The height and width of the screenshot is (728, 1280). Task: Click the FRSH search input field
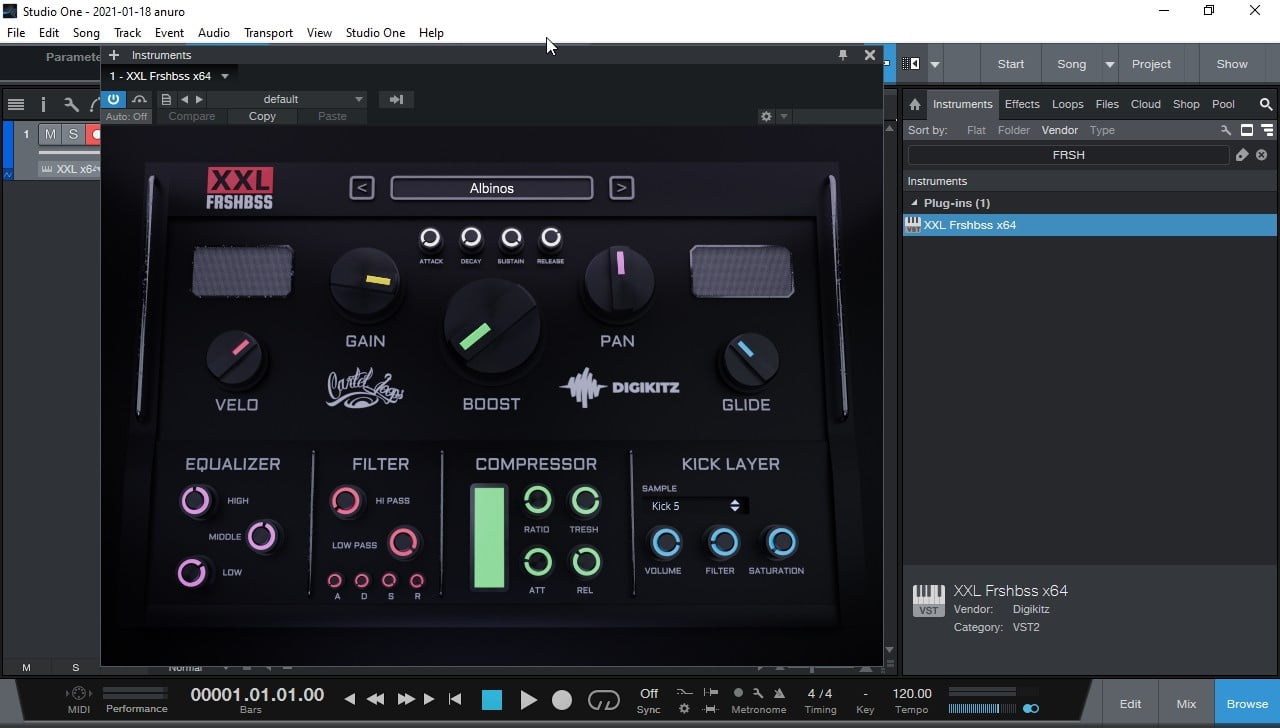click(x=1068, y=155)
